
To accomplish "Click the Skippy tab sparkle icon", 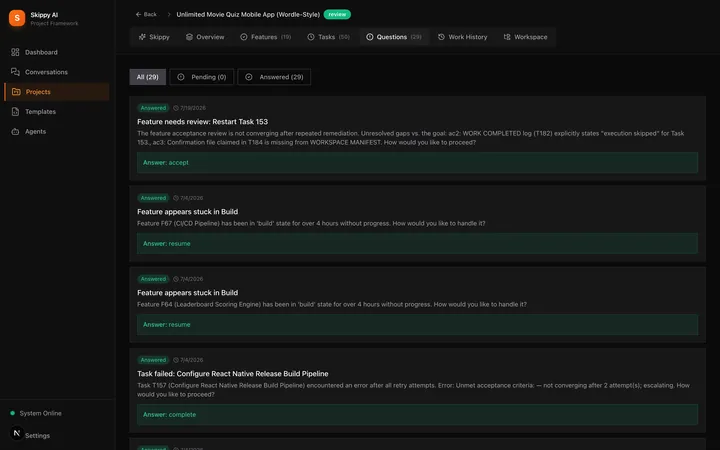I will click(x=142, y=37).
